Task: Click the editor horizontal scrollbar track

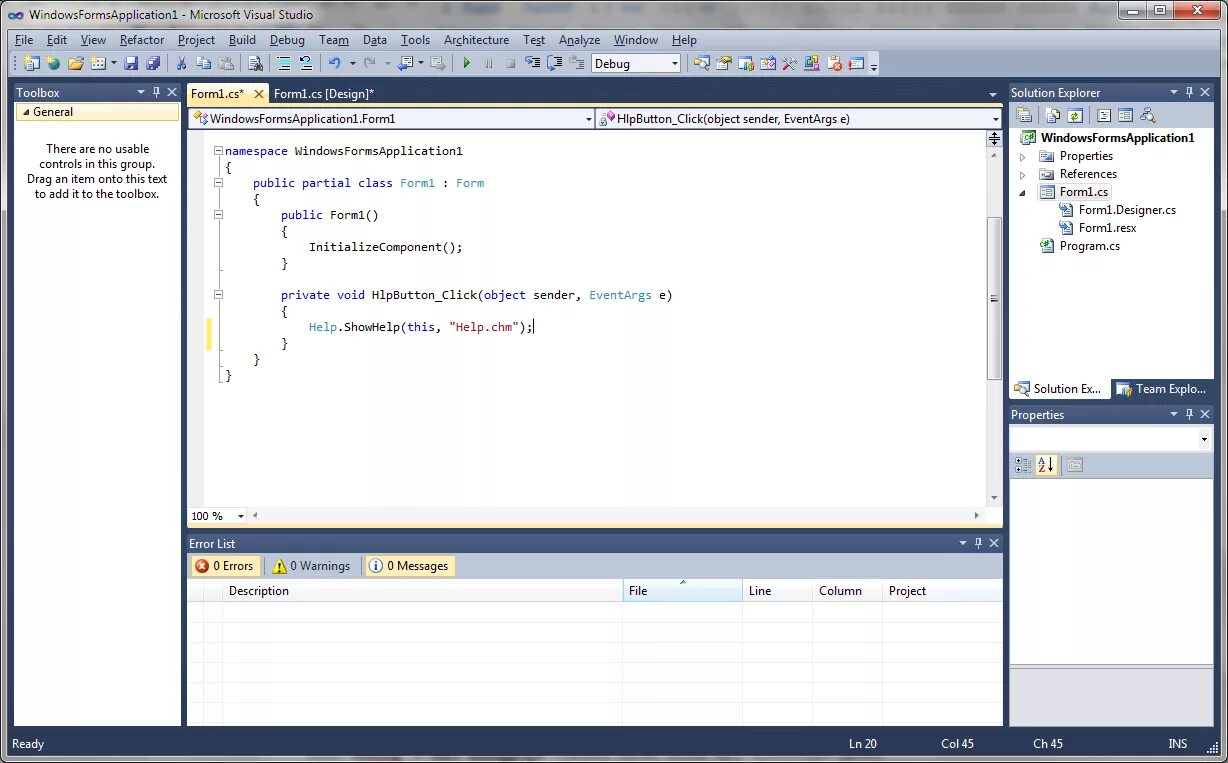Action: 615,516
